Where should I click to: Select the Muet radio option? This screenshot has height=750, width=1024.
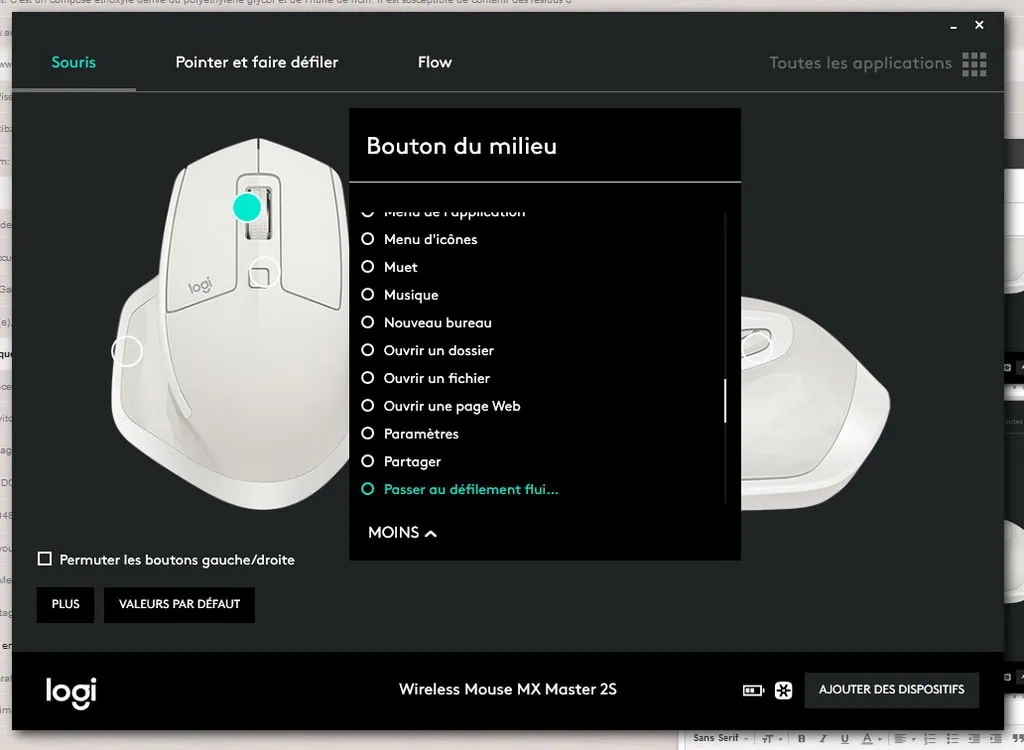click(x=389, y=267)
